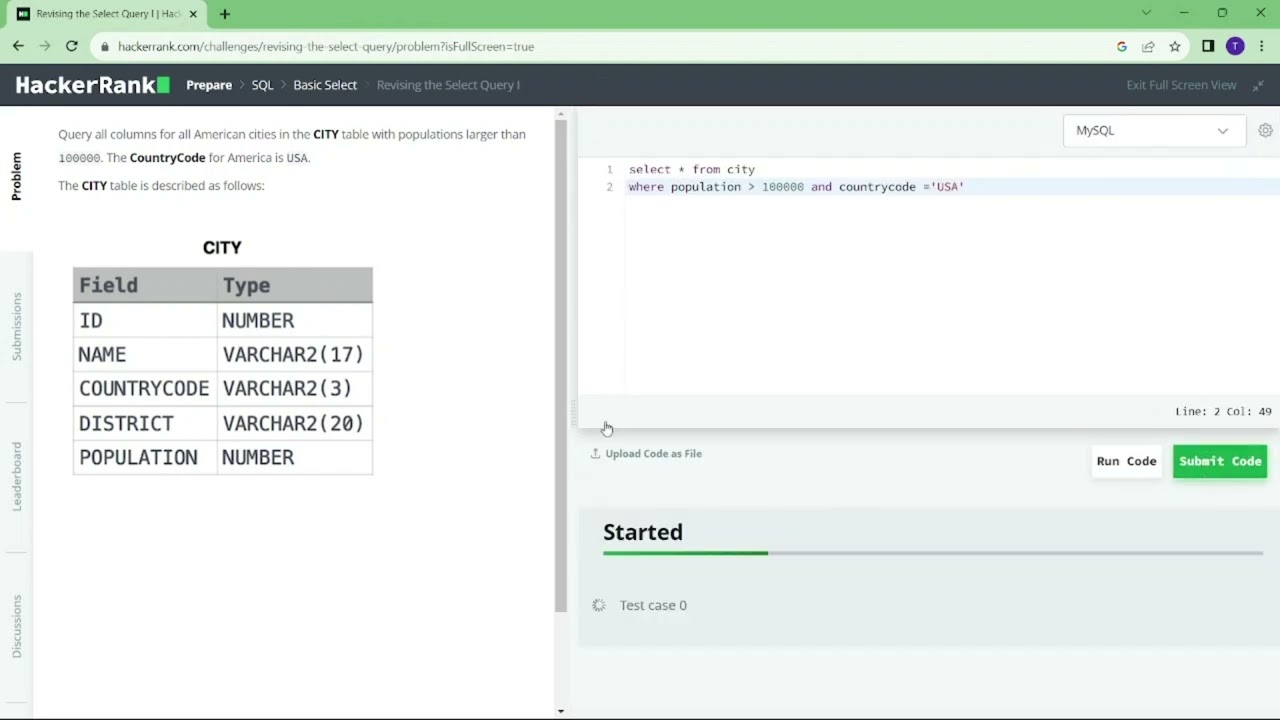The image size is (1280, 720).
Task: Click the CITY table heading
Action: [222, 247]
